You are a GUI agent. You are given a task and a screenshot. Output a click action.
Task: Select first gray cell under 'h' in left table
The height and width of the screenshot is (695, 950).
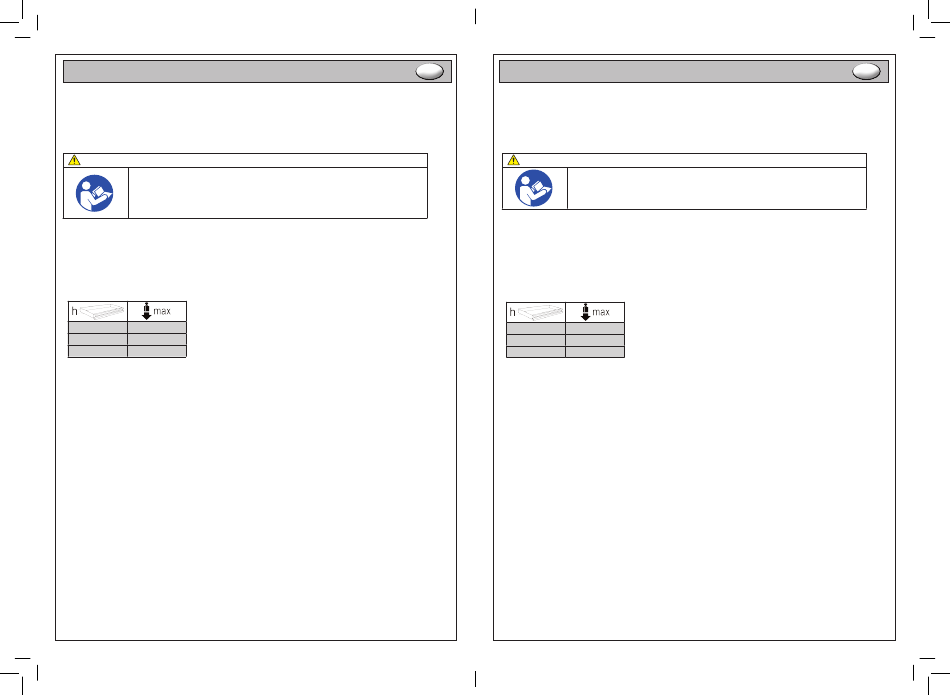[98, 327]
